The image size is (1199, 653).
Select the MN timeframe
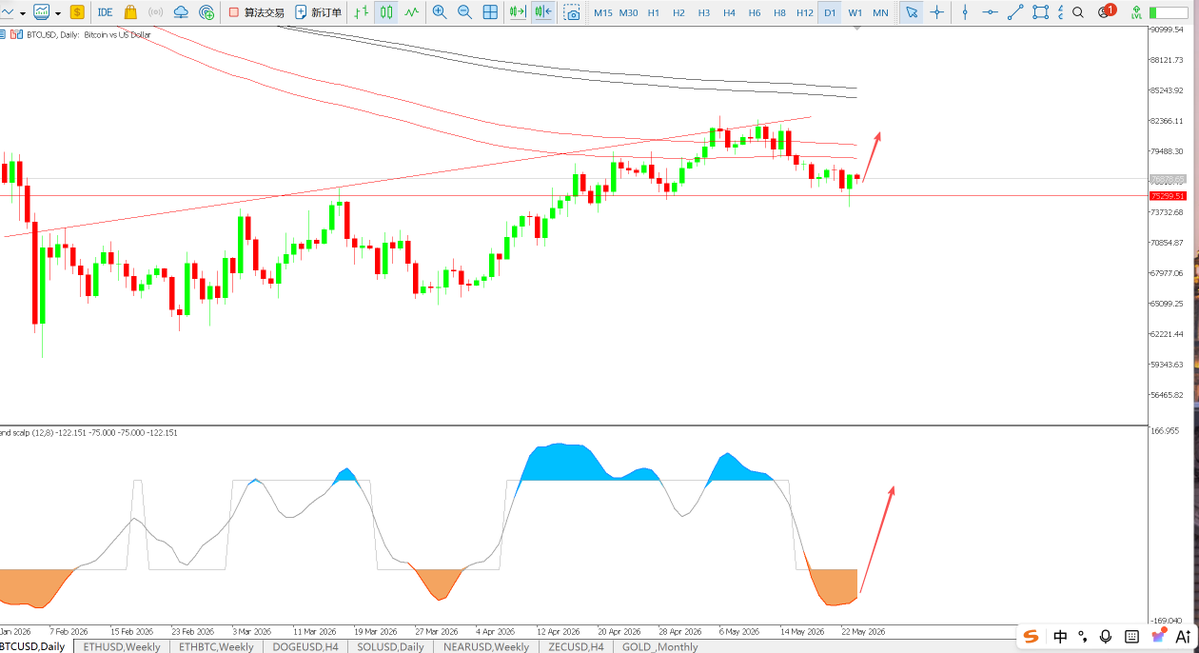pos(881,13)
